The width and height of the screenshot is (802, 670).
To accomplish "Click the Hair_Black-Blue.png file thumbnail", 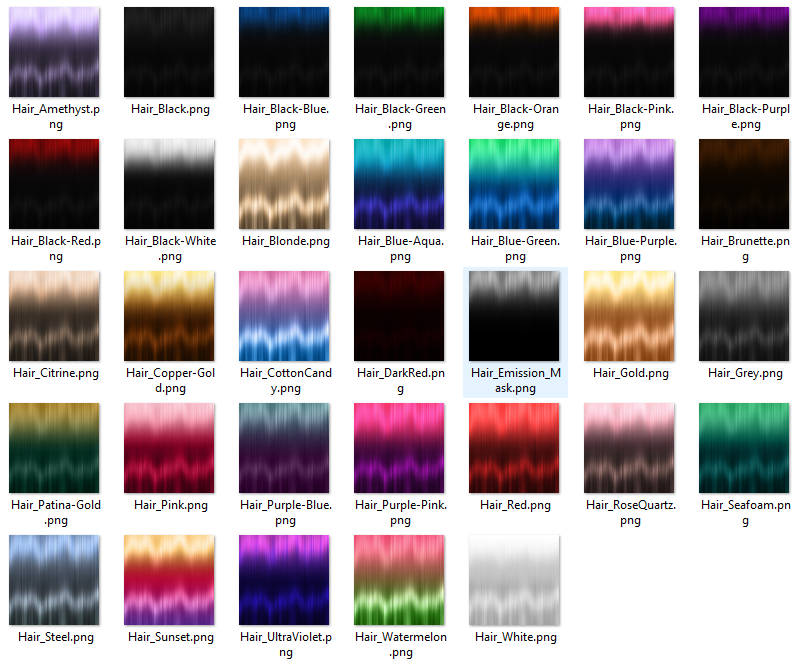I will pos(284,52).
